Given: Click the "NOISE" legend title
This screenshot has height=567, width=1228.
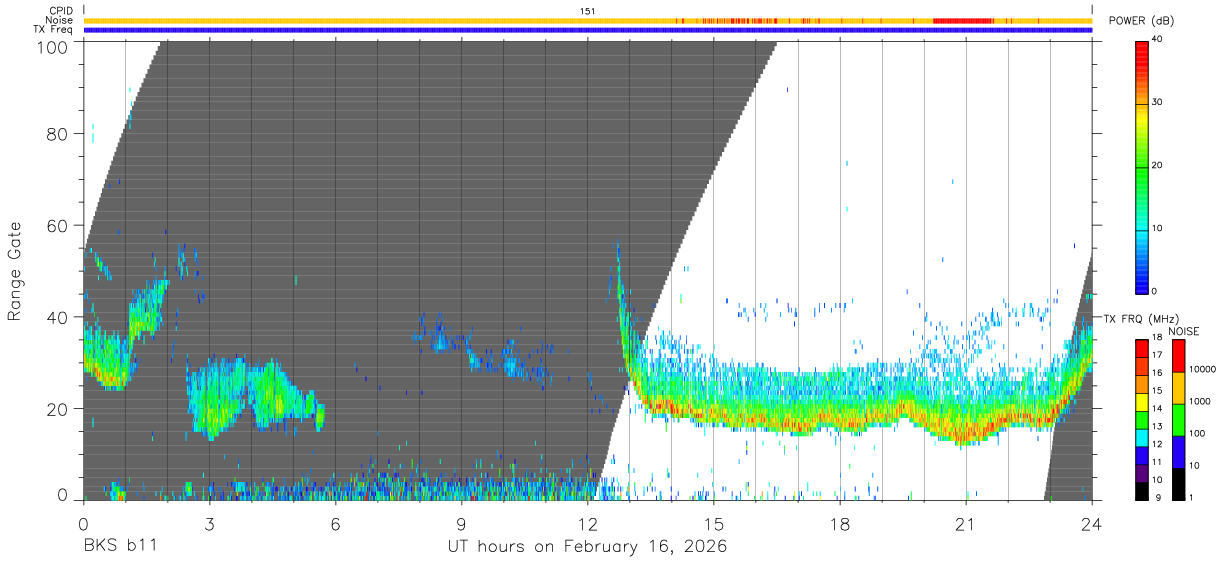Looking at the screenshot, I should [x=1184, y=331].
